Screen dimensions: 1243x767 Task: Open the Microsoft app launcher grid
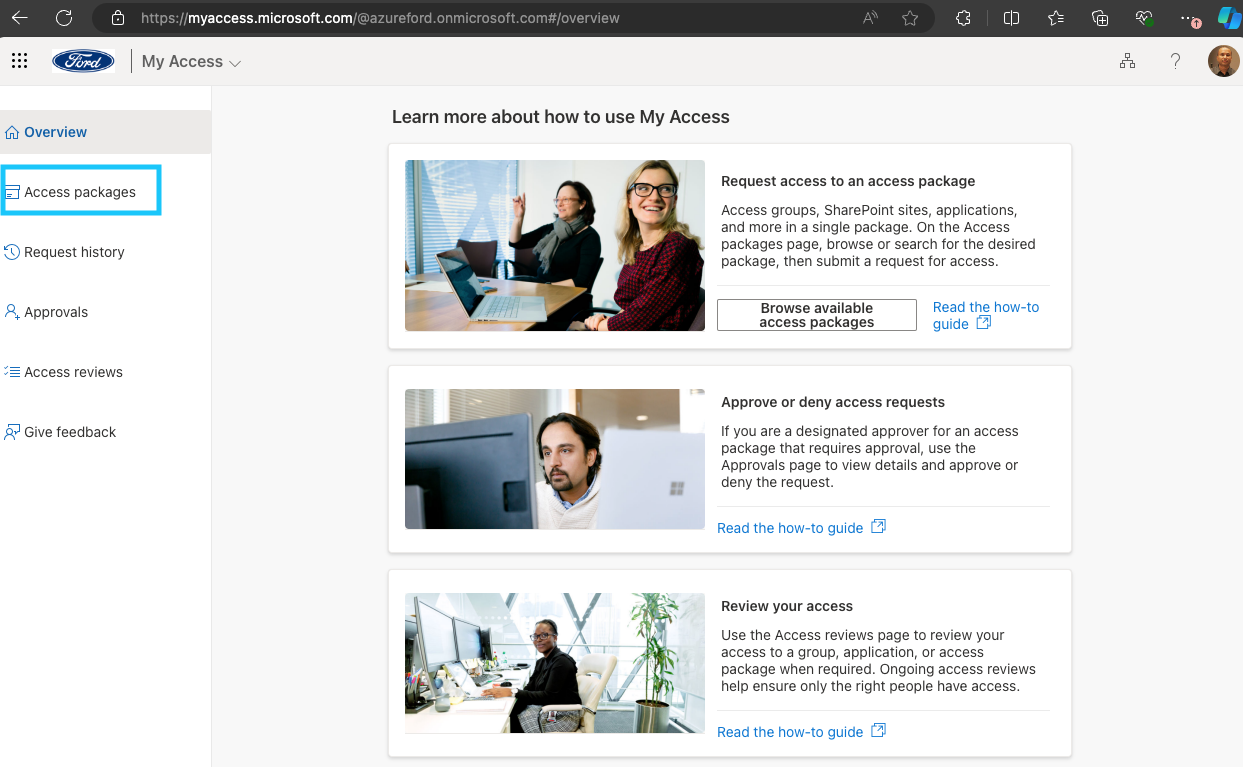tap(19, 61)
